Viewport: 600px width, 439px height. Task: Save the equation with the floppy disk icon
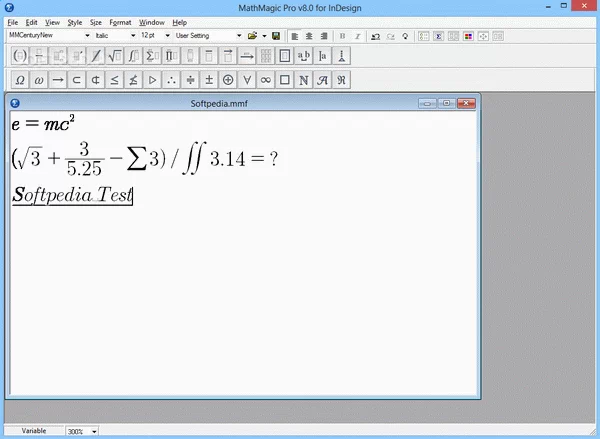point(276,36)
